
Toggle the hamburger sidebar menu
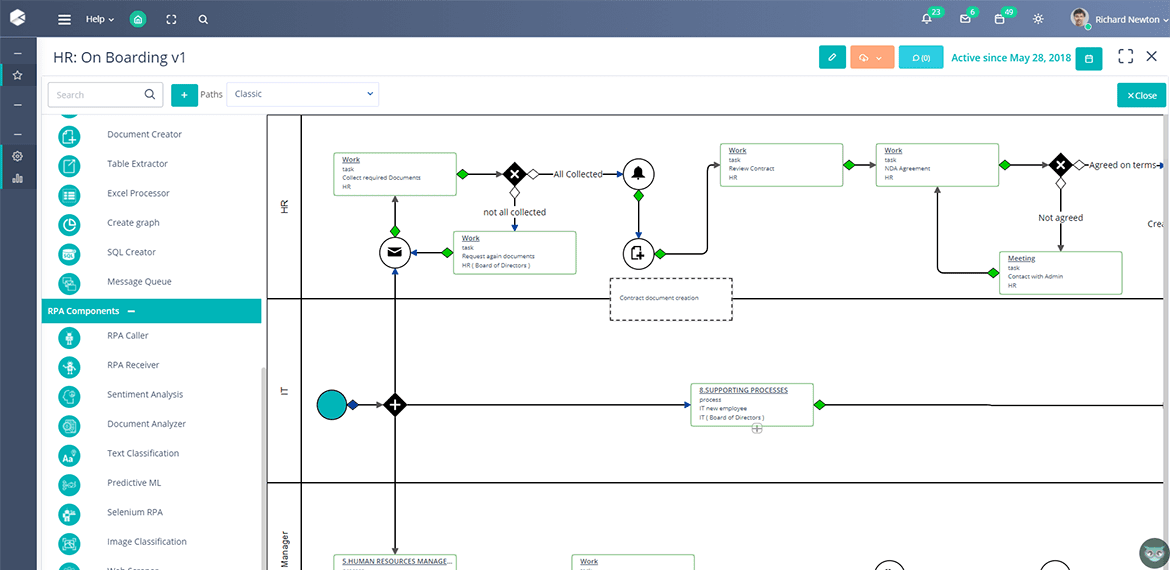coord(65,19)
